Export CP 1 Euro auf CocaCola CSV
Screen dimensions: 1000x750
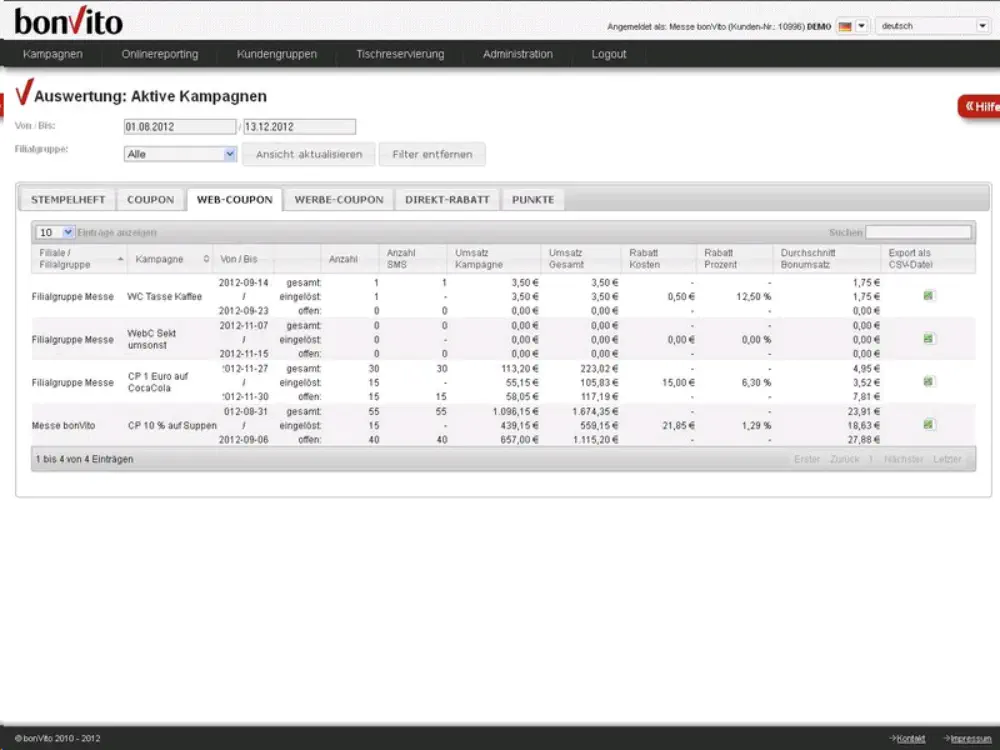pyautogui.click(x=929, y=382)
